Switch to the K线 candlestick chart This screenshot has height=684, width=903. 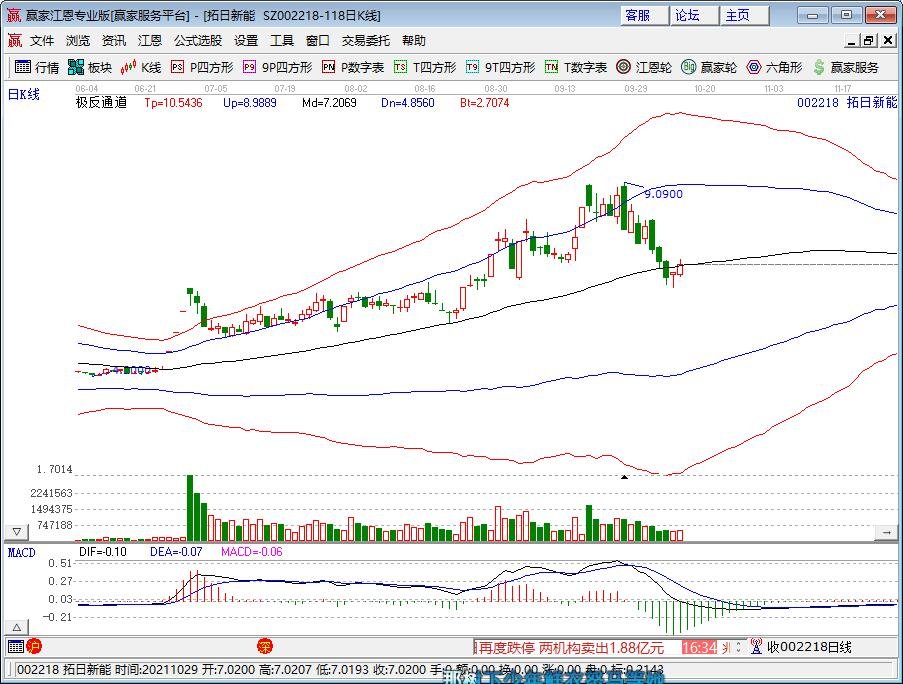pyautogui.click(x=140, y=68)
